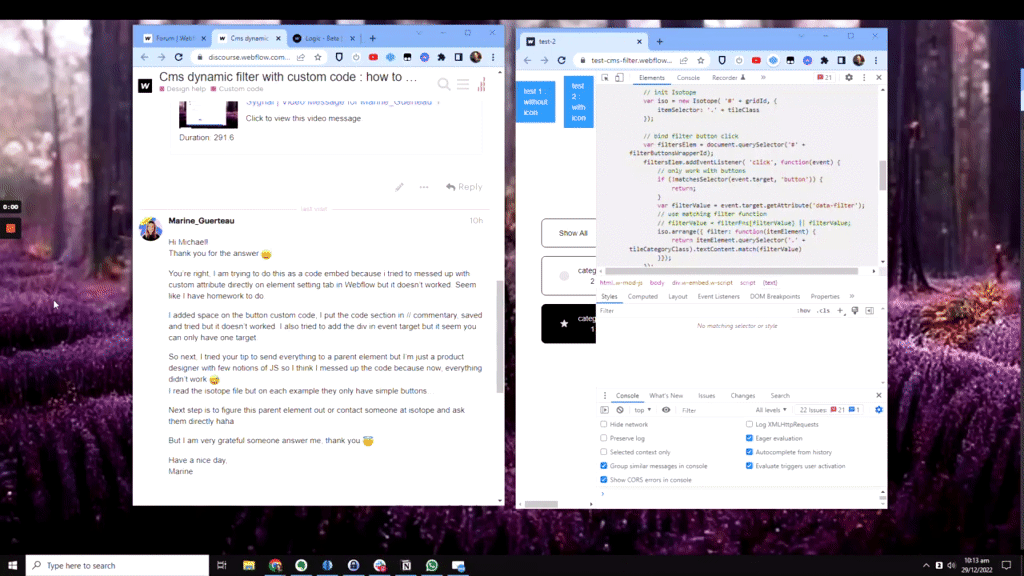Clear the console with the prohibition icon

click(x=621, y=410)
